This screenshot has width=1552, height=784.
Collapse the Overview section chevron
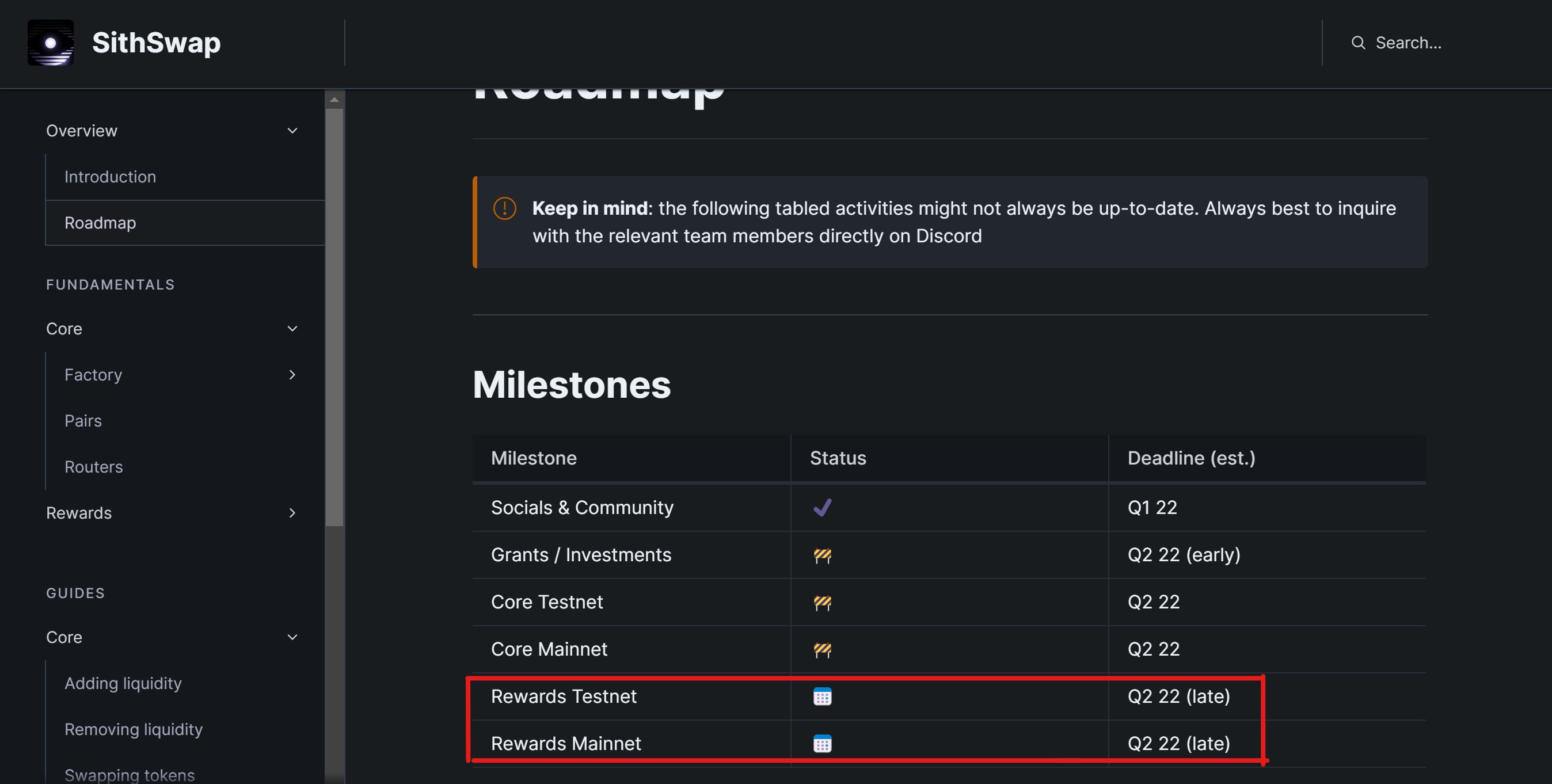[x=292, y=131]
